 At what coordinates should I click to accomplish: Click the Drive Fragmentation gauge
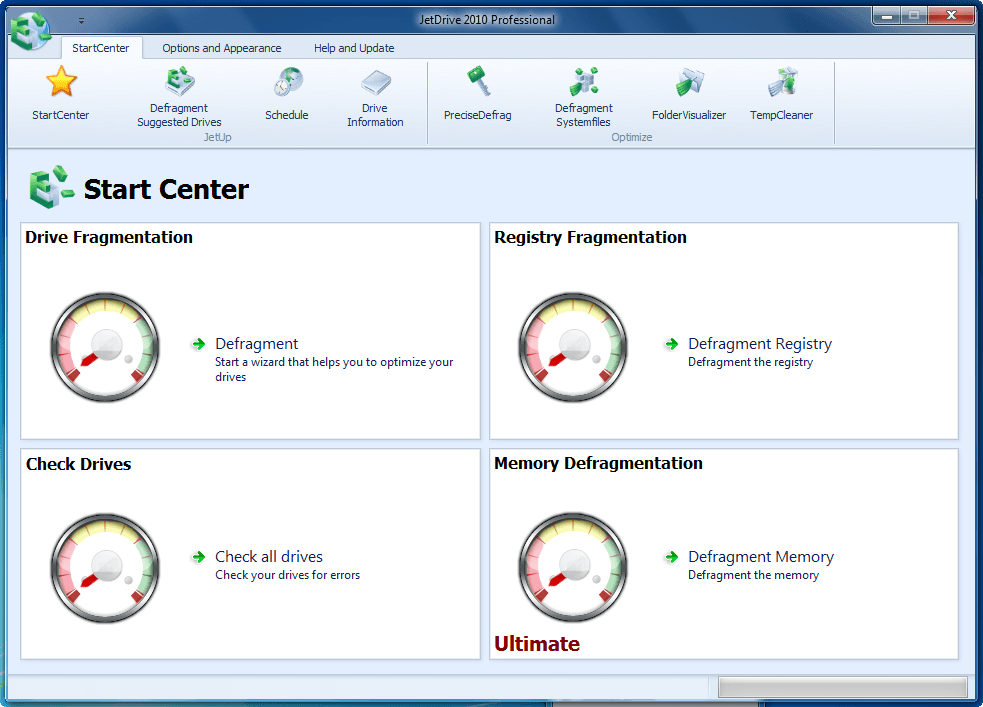pyautogui.click(x=104, y=347)
